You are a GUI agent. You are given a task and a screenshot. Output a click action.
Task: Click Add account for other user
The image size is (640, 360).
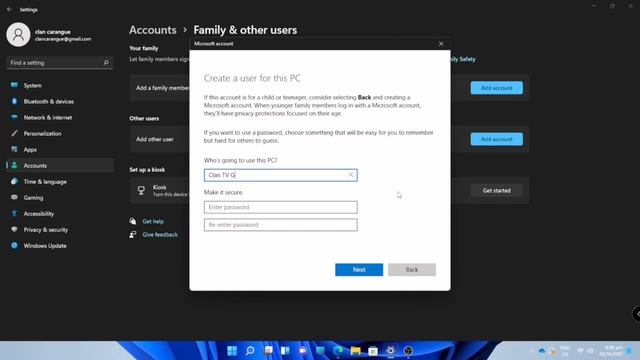pyautogui.click(x=496, y=139)
